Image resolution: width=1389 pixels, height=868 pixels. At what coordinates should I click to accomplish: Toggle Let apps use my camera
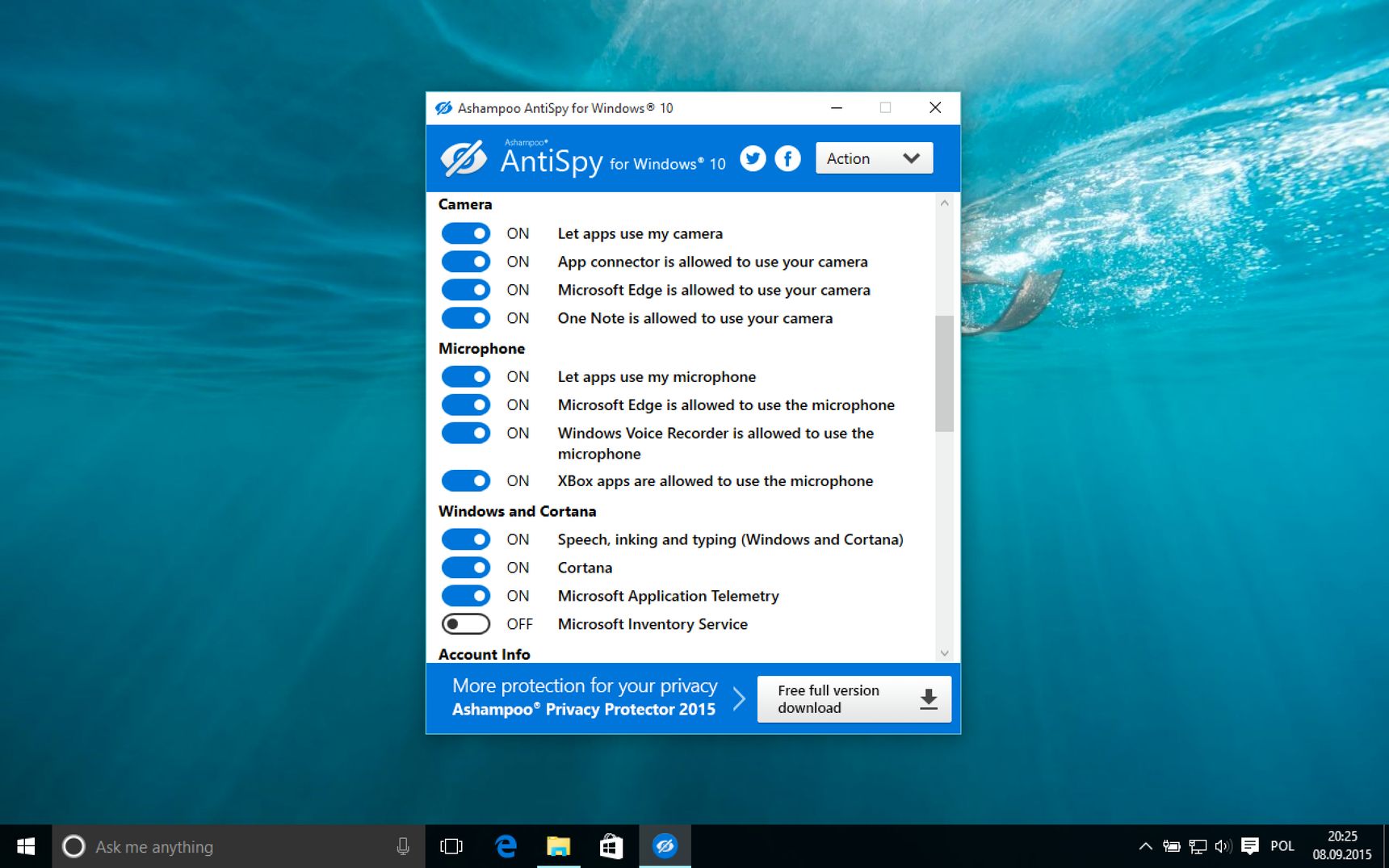466,233
